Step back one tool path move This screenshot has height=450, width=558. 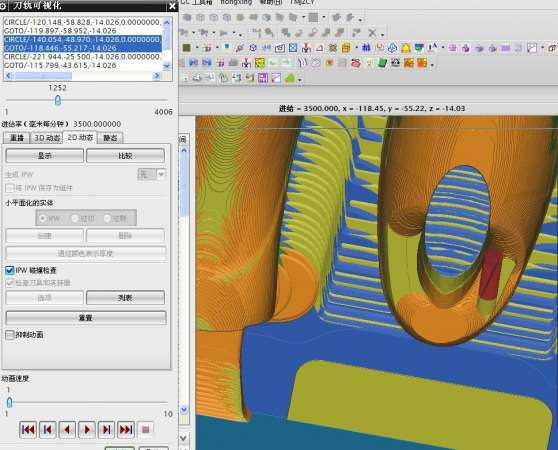[47, 430]
